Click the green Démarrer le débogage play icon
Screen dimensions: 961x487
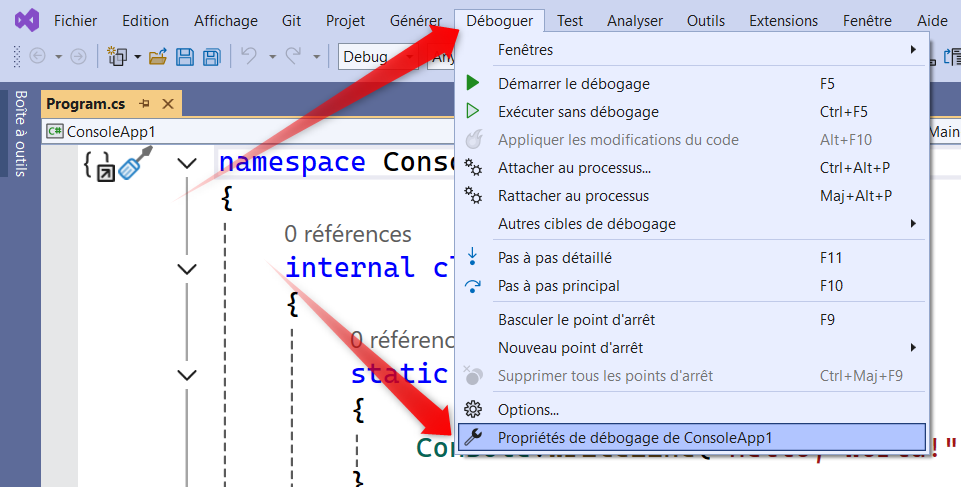[x=474, y=84]
